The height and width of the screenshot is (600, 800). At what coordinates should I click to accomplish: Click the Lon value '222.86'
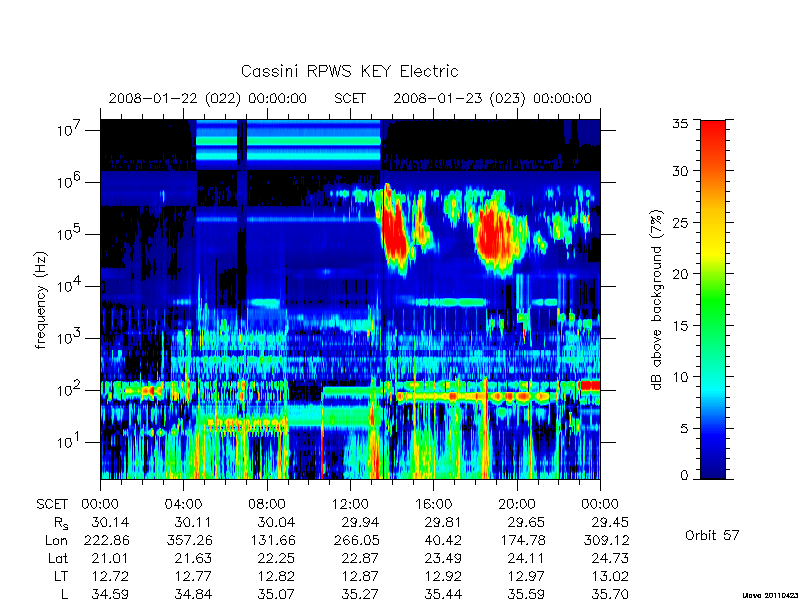click(106, 540)
